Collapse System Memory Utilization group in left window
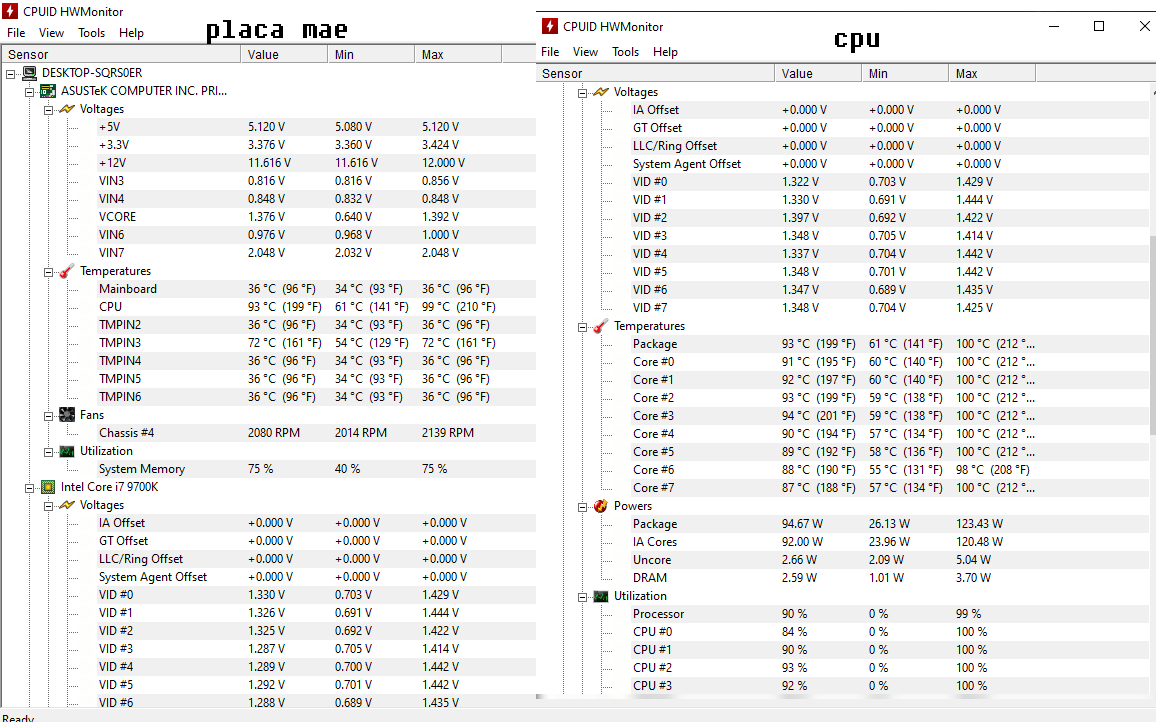The image size is (1156, 722). (x=49, y=452)
